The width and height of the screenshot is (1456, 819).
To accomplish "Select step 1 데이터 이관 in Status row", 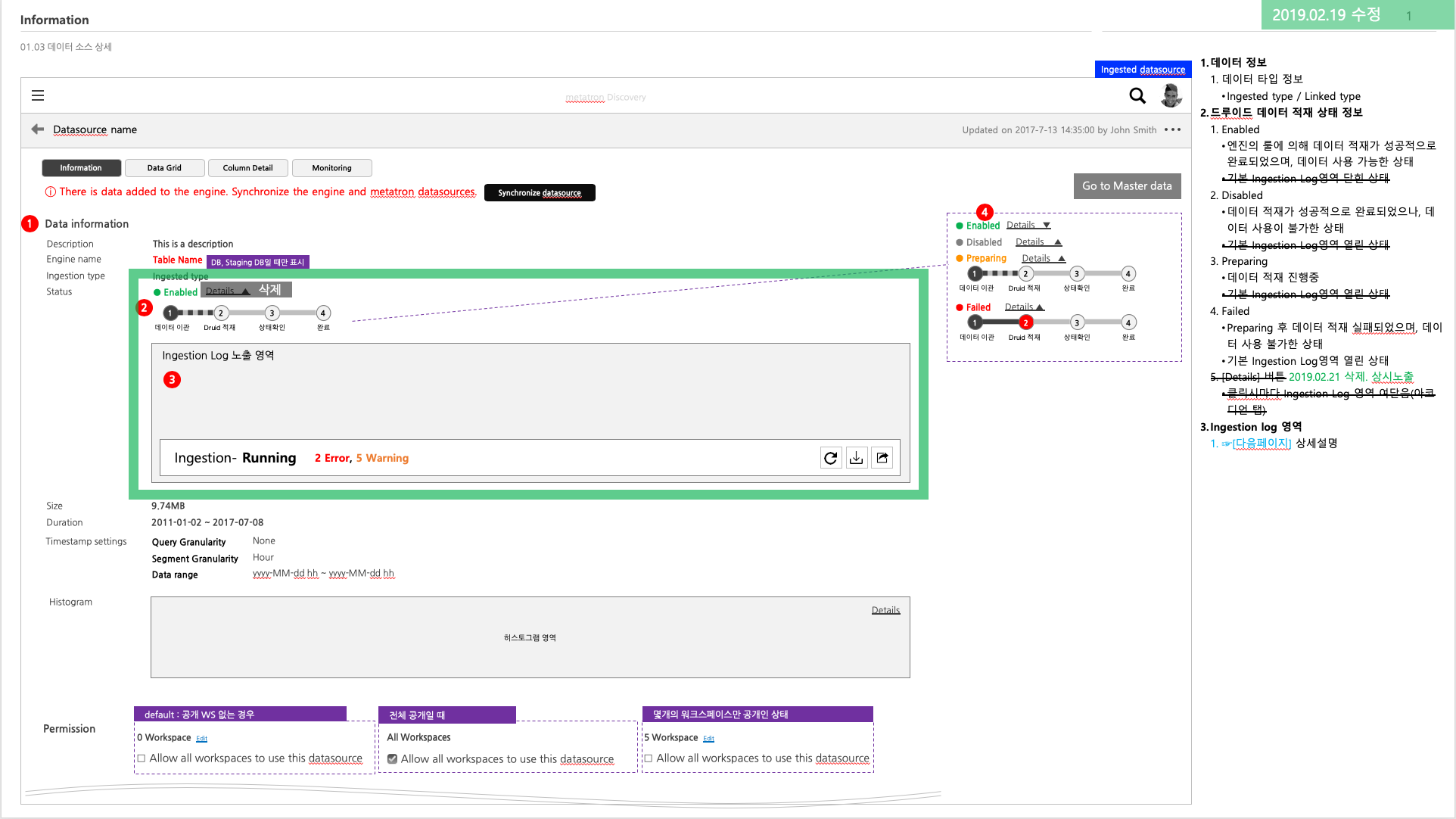I will pyautogui.click(x=170, y=313).
